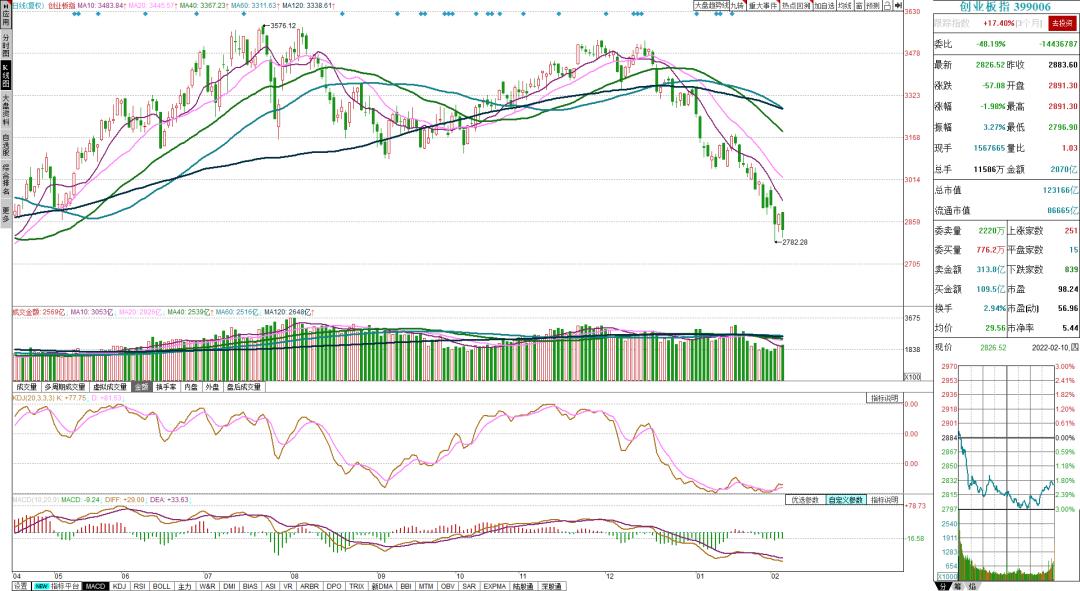Image resolution: width=1080 pixels, height=591 pixels.
Task: Select the BIAS indicator tab
Action: tap(250, 586)
